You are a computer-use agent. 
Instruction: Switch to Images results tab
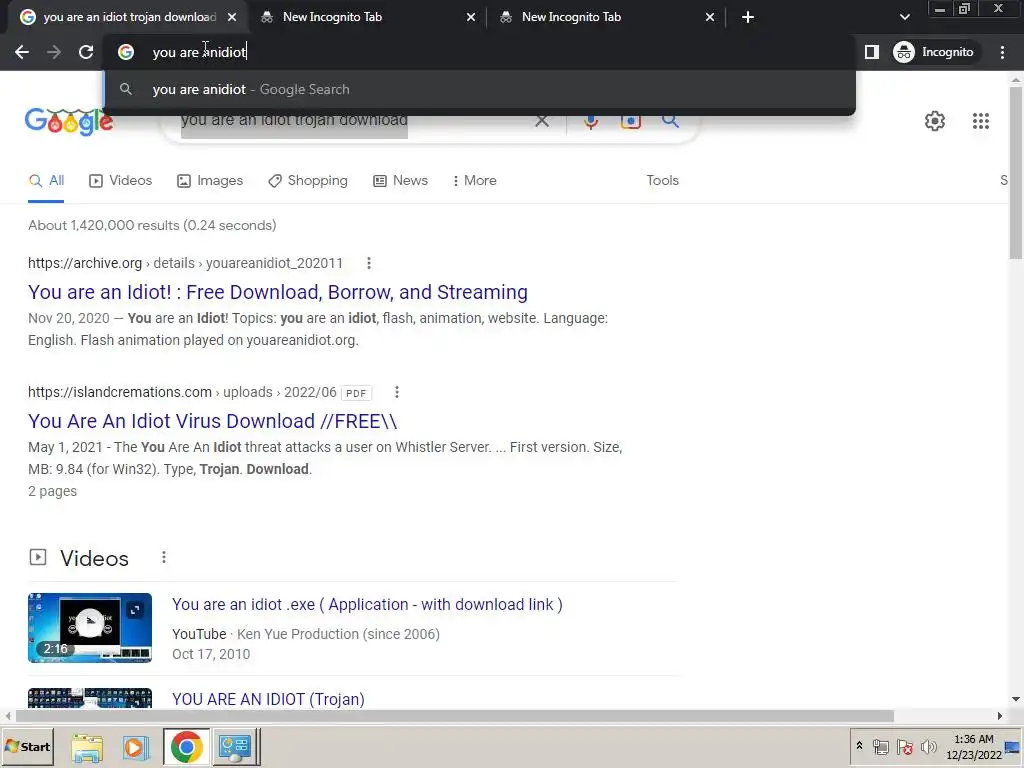tap(210, 181)
